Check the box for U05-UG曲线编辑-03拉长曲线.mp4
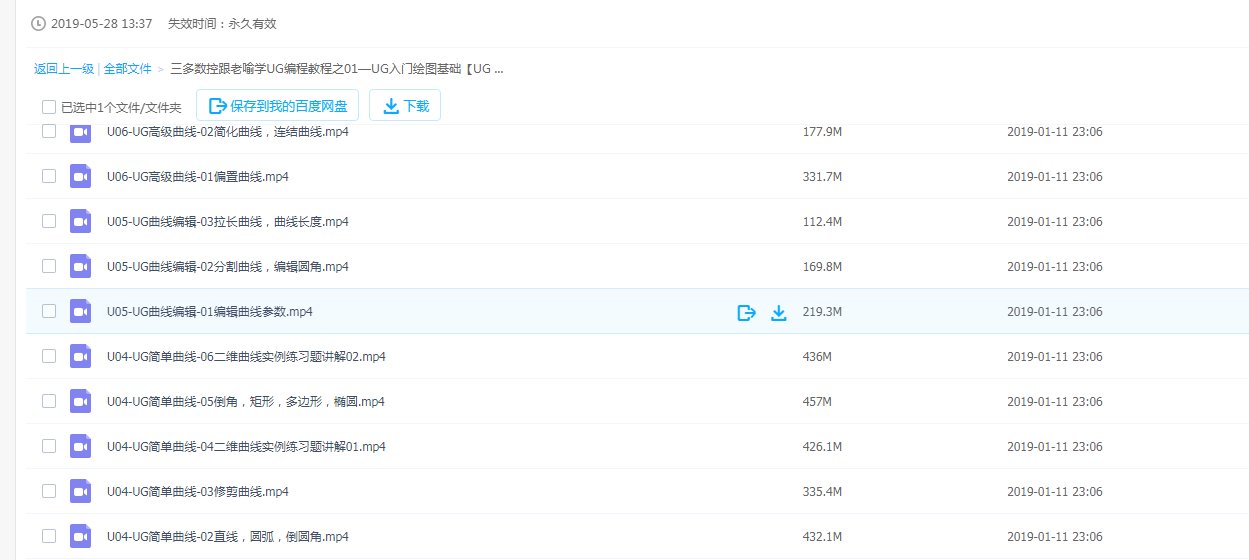 (x=48, y=221)
